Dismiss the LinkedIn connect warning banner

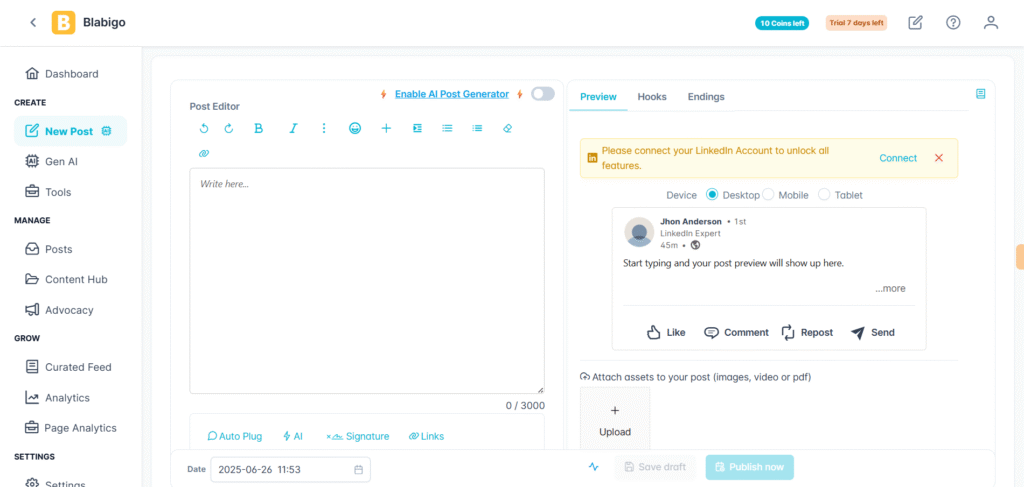(x=939, y=158)
